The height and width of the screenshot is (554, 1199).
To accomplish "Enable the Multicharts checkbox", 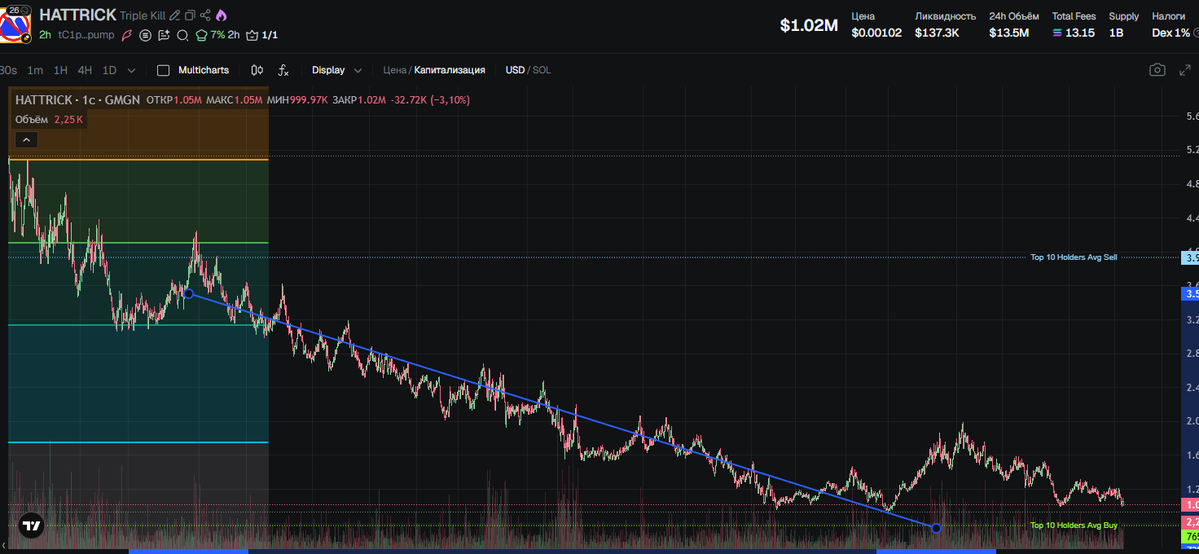I will point(164,70).
